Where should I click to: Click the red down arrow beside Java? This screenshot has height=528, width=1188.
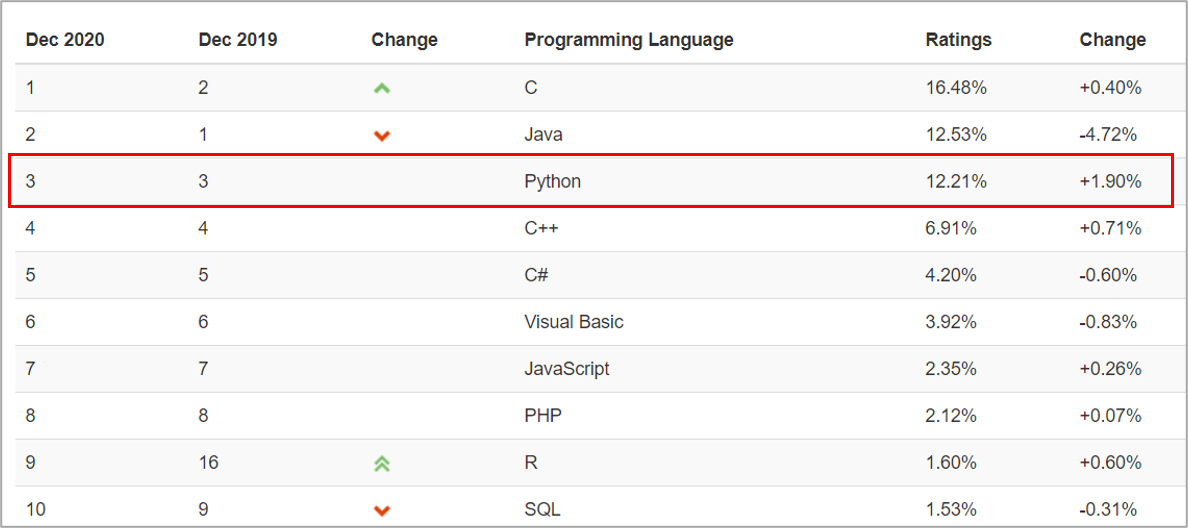(x=381, y=135)
